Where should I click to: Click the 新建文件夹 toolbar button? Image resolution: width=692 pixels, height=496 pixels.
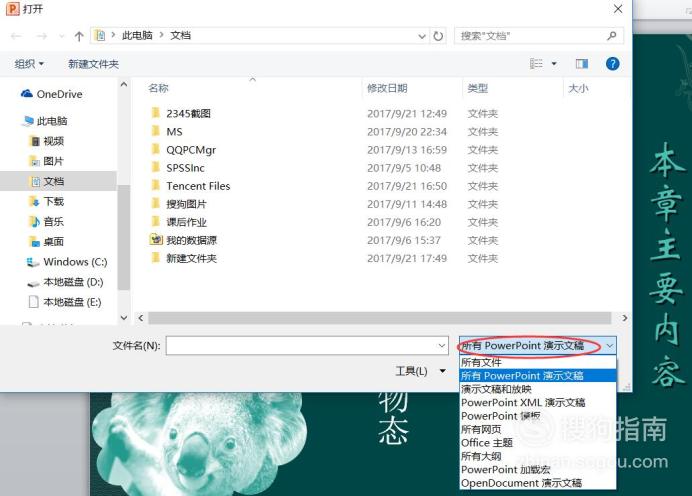click(x=94, y=64)
